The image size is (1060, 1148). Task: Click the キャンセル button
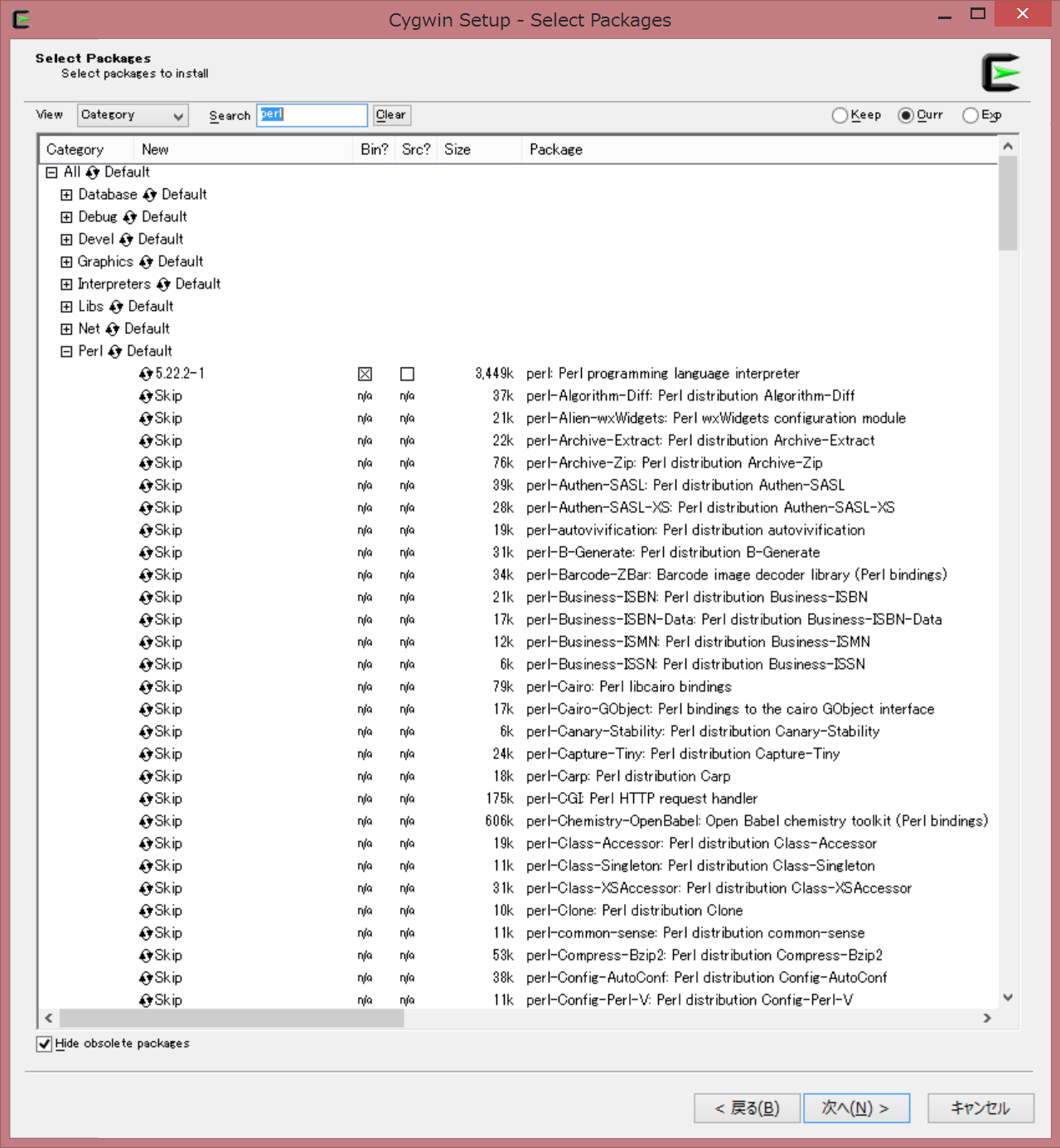tap(980, 1107)
